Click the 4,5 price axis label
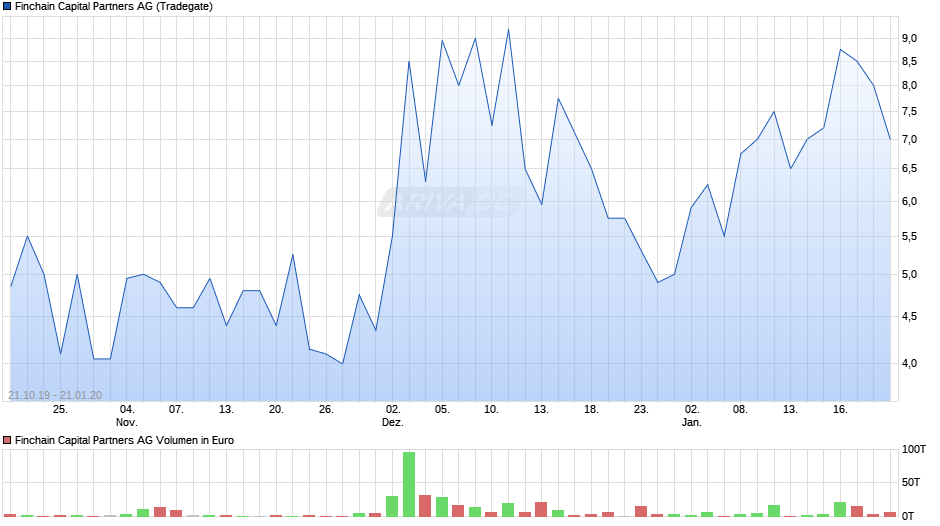This screenshot has width=940, height=526. (x=909, y=316)
